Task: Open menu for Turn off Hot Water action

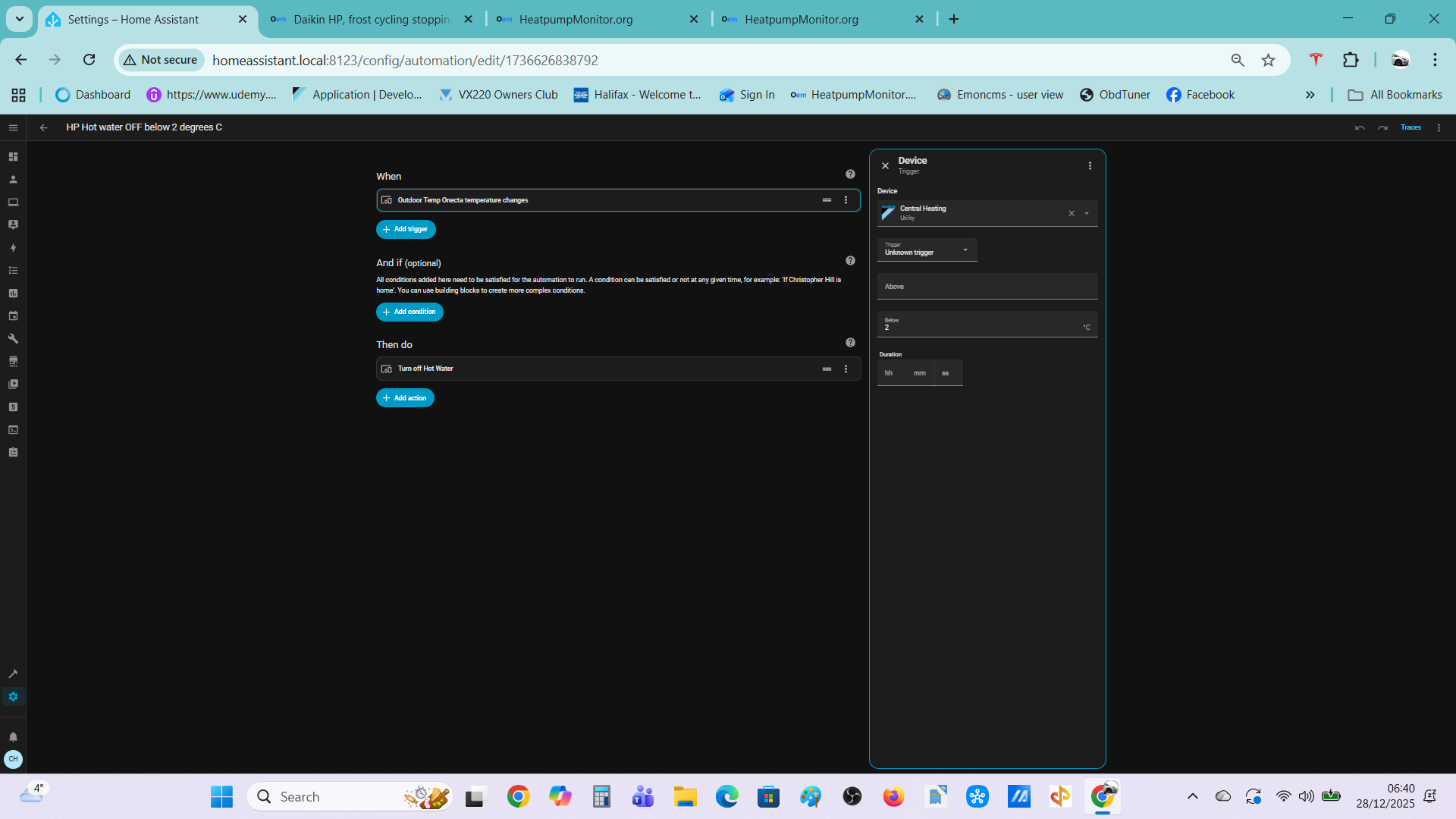Action: coord(846,369)
